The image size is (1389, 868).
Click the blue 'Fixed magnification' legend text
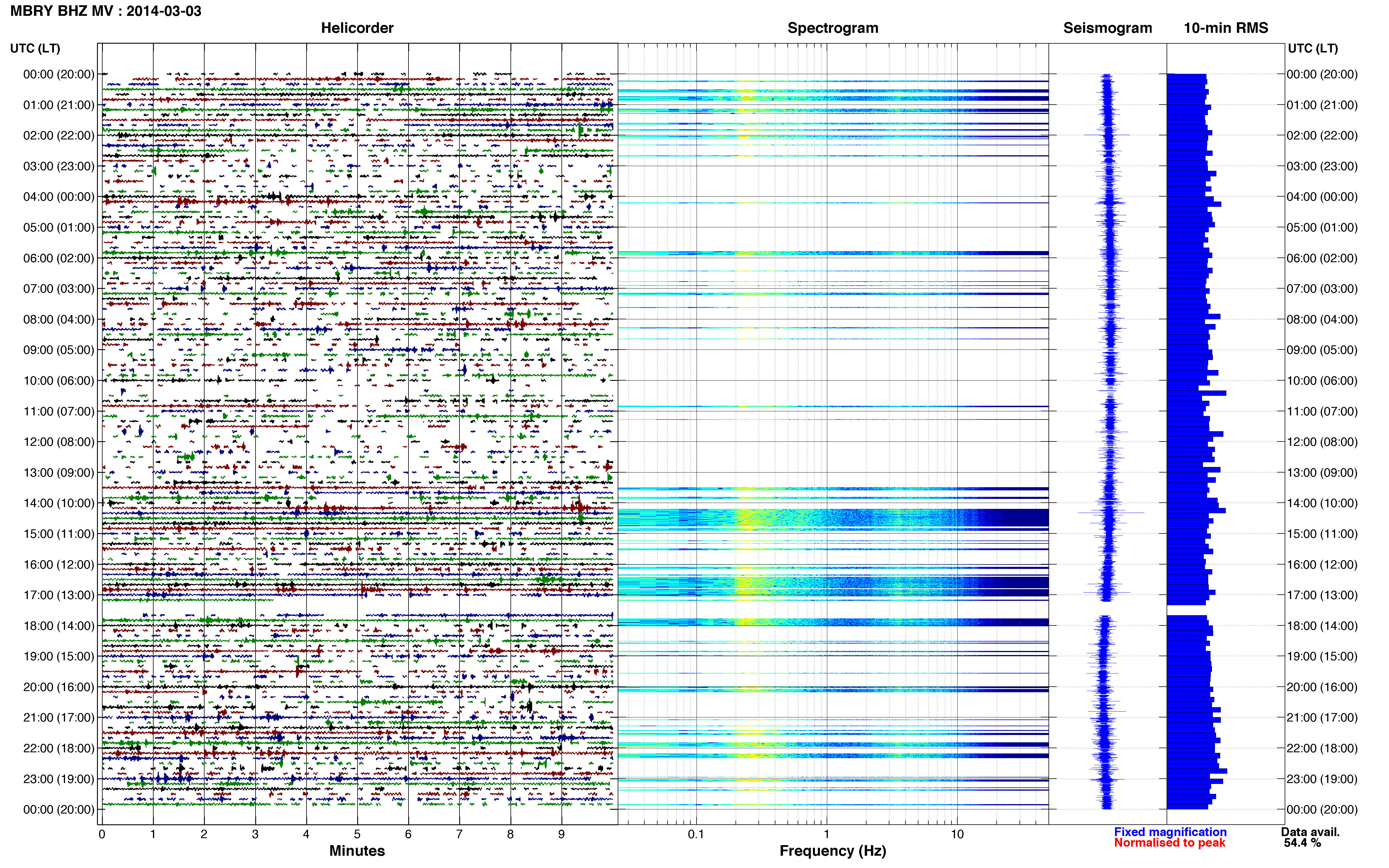click(1170, 832)
